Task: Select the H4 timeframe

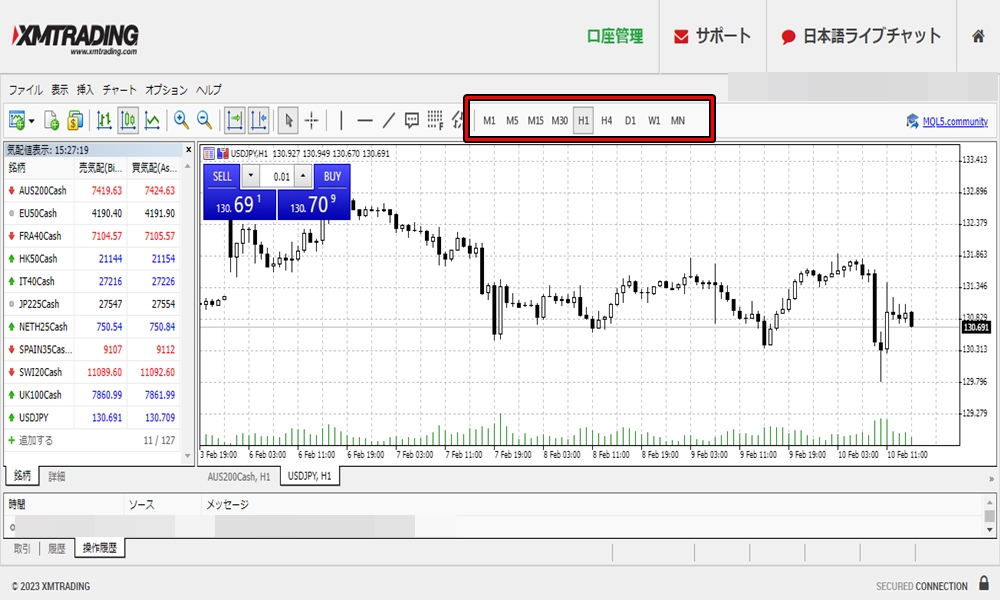Action: pyautogui.click(x=606, y=121)
